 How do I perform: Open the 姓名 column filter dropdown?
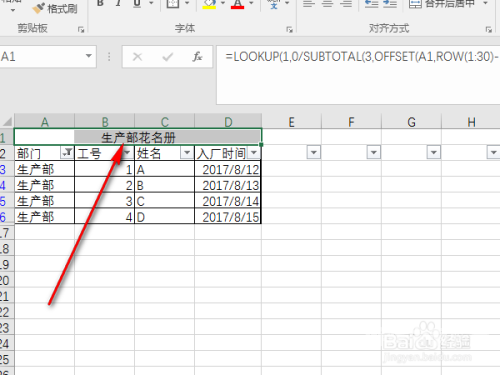(x=187, y=153)
